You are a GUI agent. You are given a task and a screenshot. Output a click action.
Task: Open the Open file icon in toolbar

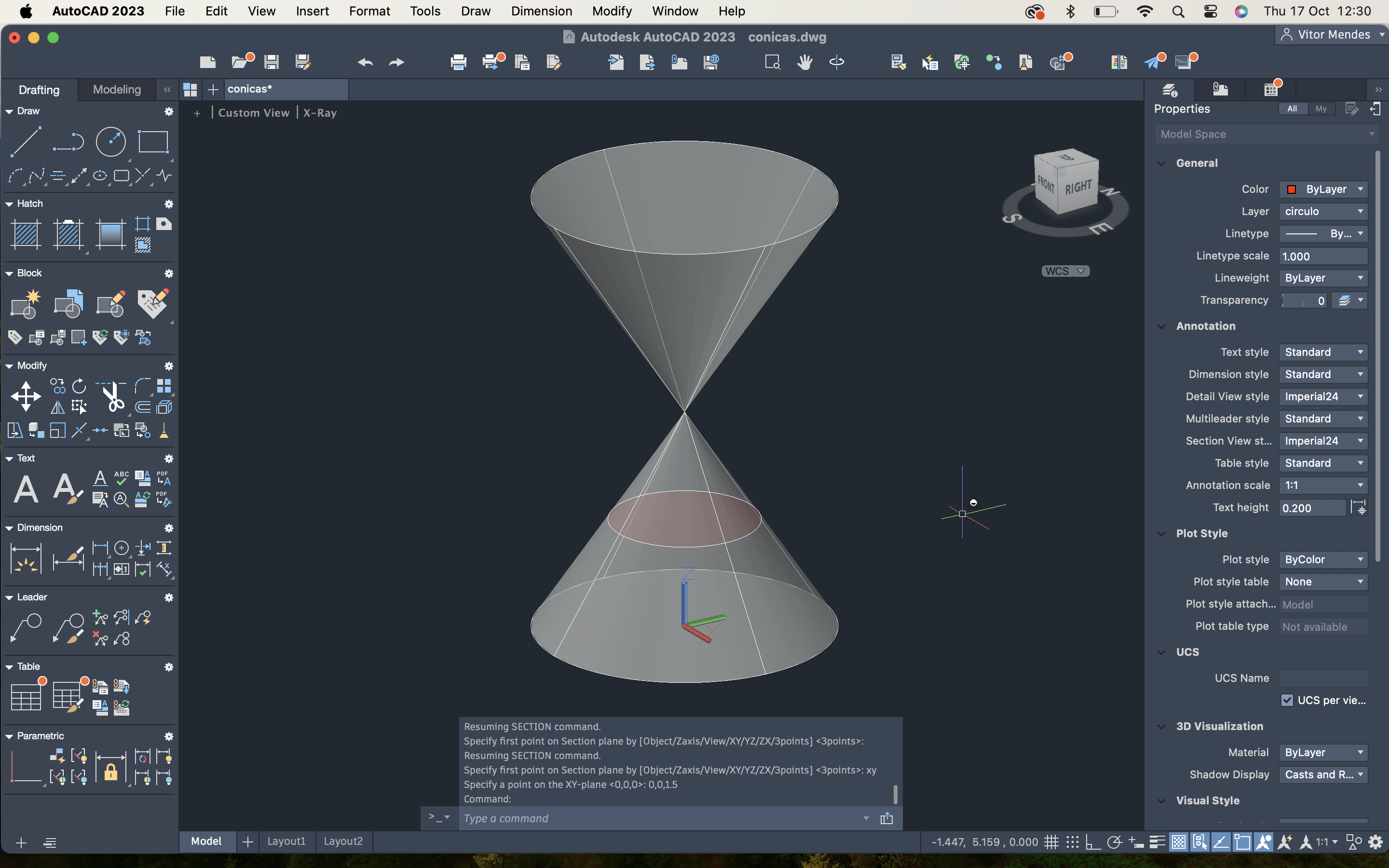click(241, 61)
